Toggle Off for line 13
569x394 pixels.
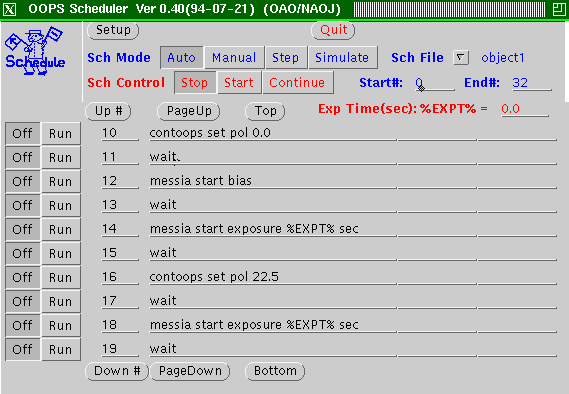pyautogui.click(x=22, y=205)
